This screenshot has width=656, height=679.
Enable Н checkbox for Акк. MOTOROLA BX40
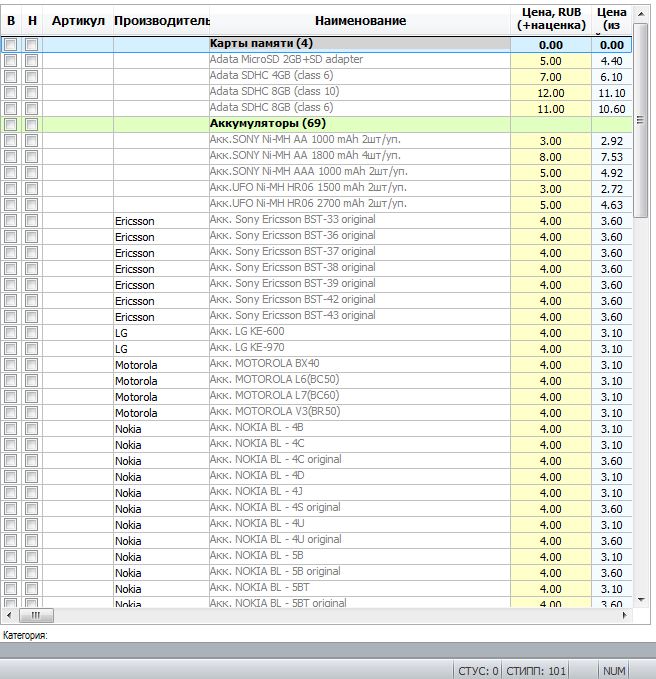point(32,365)
